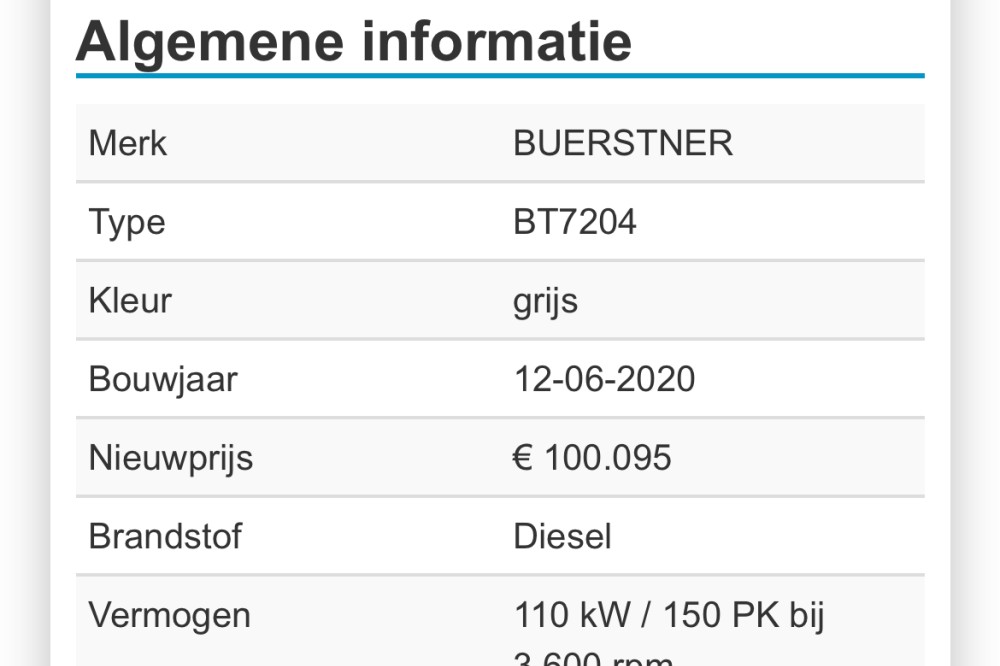Click the BUERSTNER brand value
The height and width of the screenshot is (666, 1000).
point(623,143)
